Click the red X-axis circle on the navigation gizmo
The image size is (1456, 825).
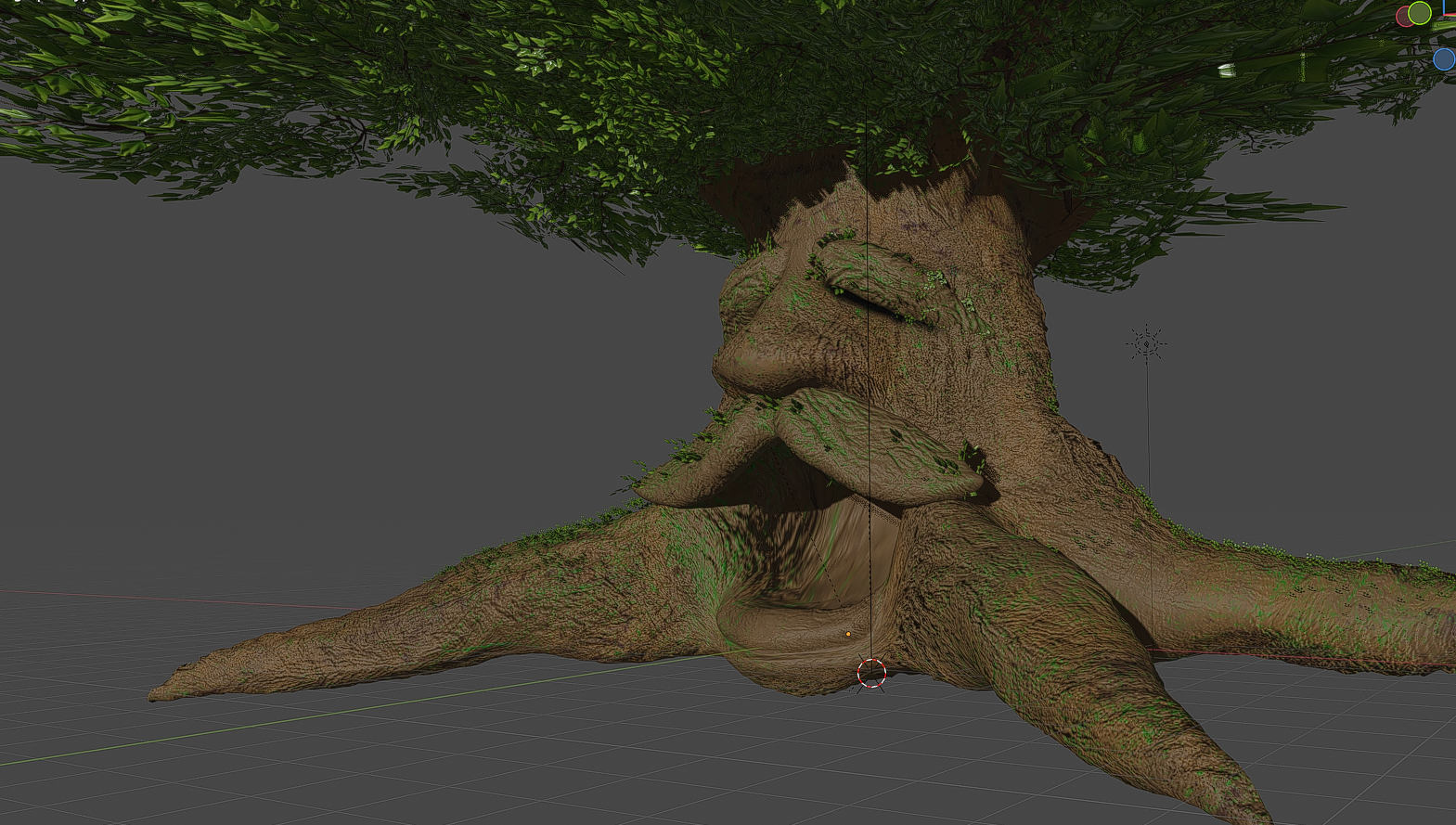coord(1403,17)
